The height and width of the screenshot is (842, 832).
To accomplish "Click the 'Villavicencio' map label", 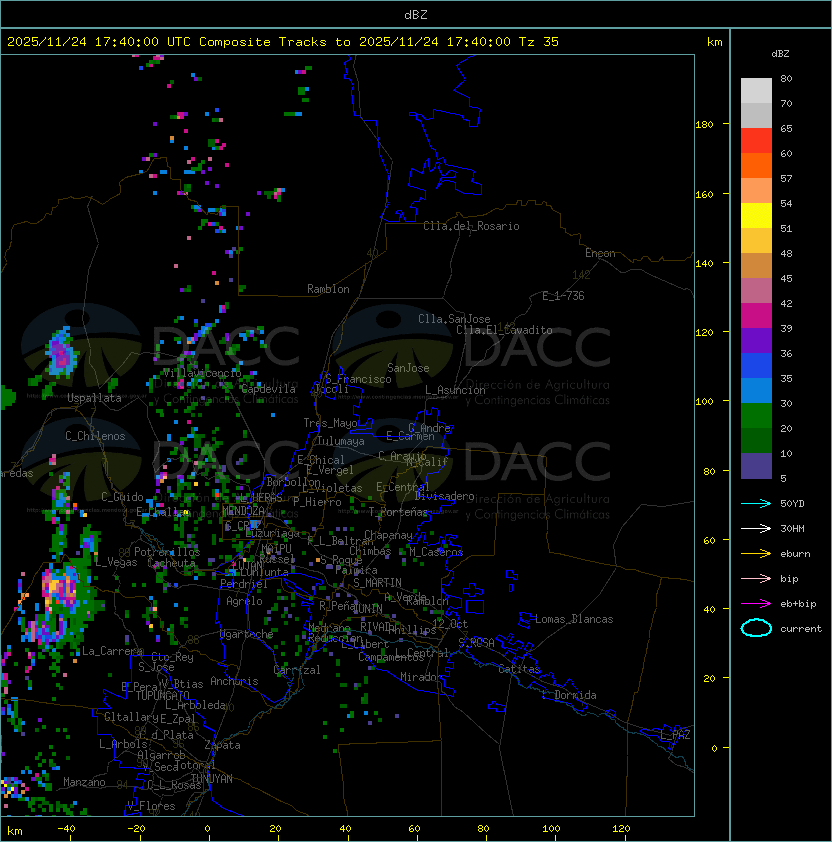I will pyautogui.click(x=202, y=373).
